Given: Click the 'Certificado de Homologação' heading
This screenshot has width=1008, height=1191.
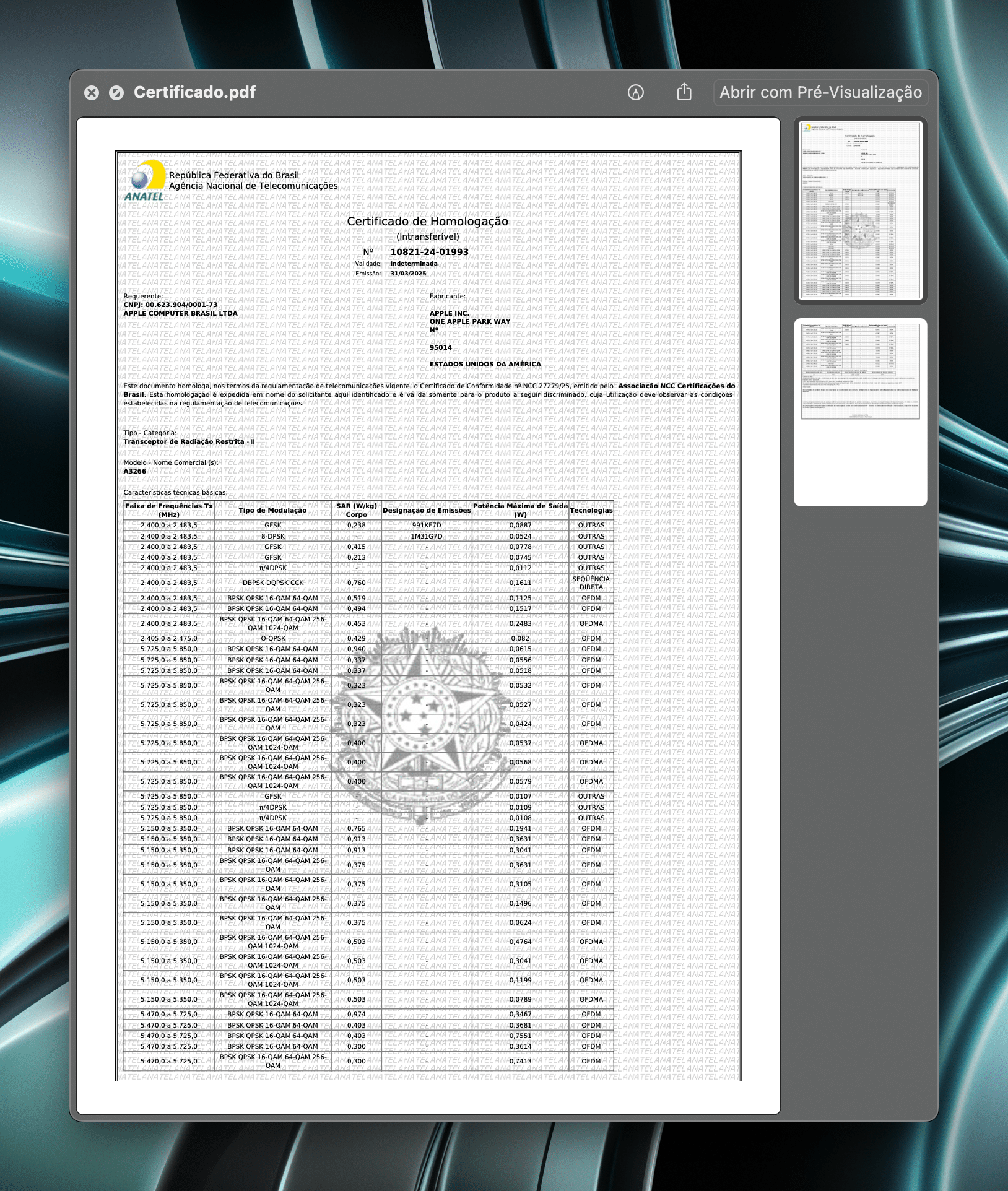Looking at the screenshot, I should (427, 221).
